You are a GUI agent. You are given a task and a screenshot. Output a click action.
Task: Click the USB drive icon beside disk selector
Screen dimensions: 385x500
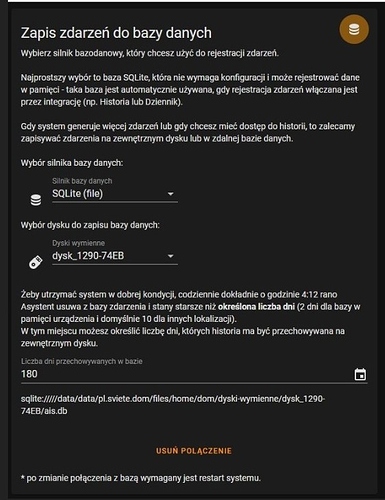(36, 262)
